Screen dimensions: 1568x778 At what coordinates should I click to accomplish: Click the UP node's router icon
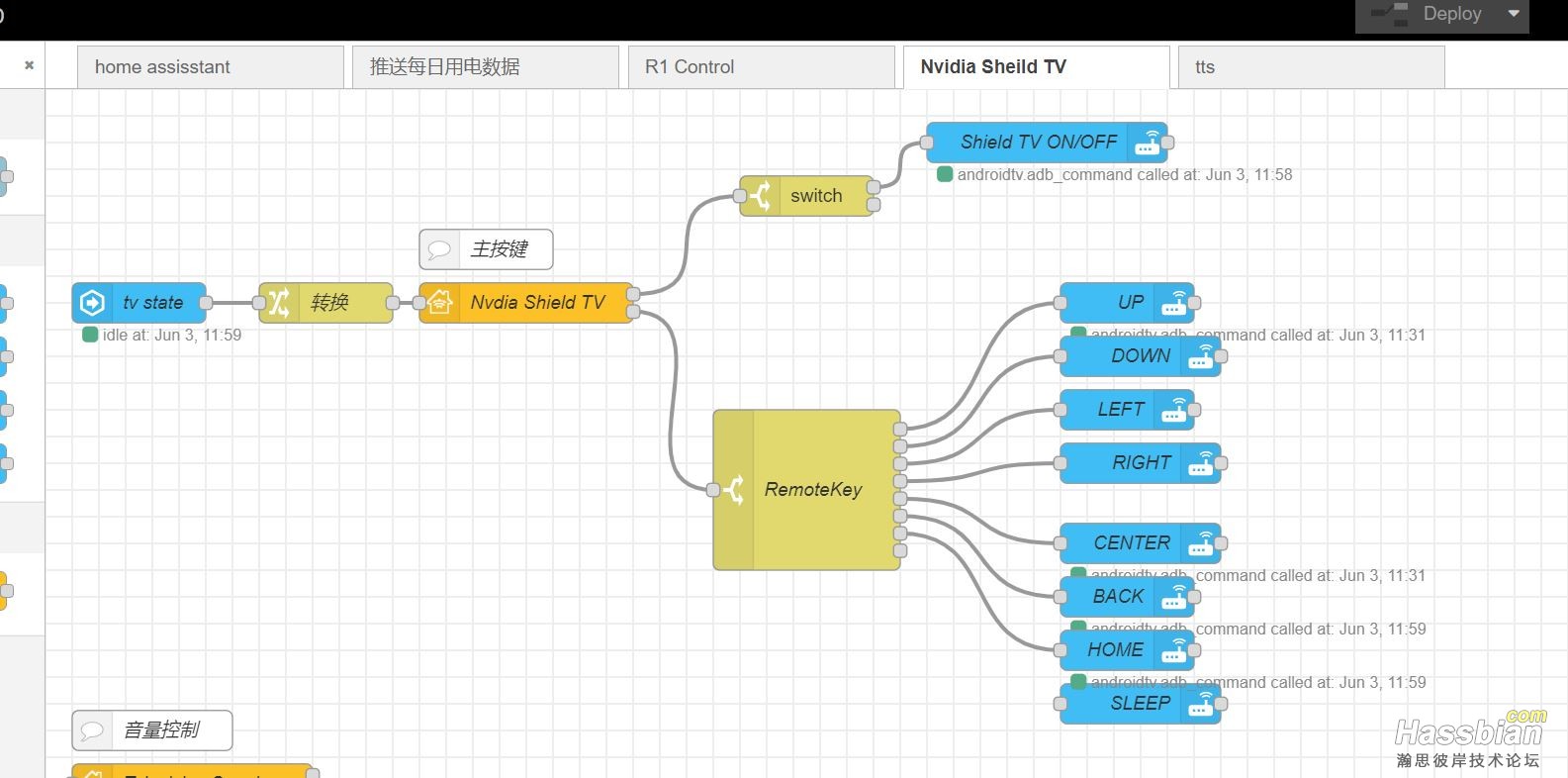pyautogui.click(x=1174, y=303)
